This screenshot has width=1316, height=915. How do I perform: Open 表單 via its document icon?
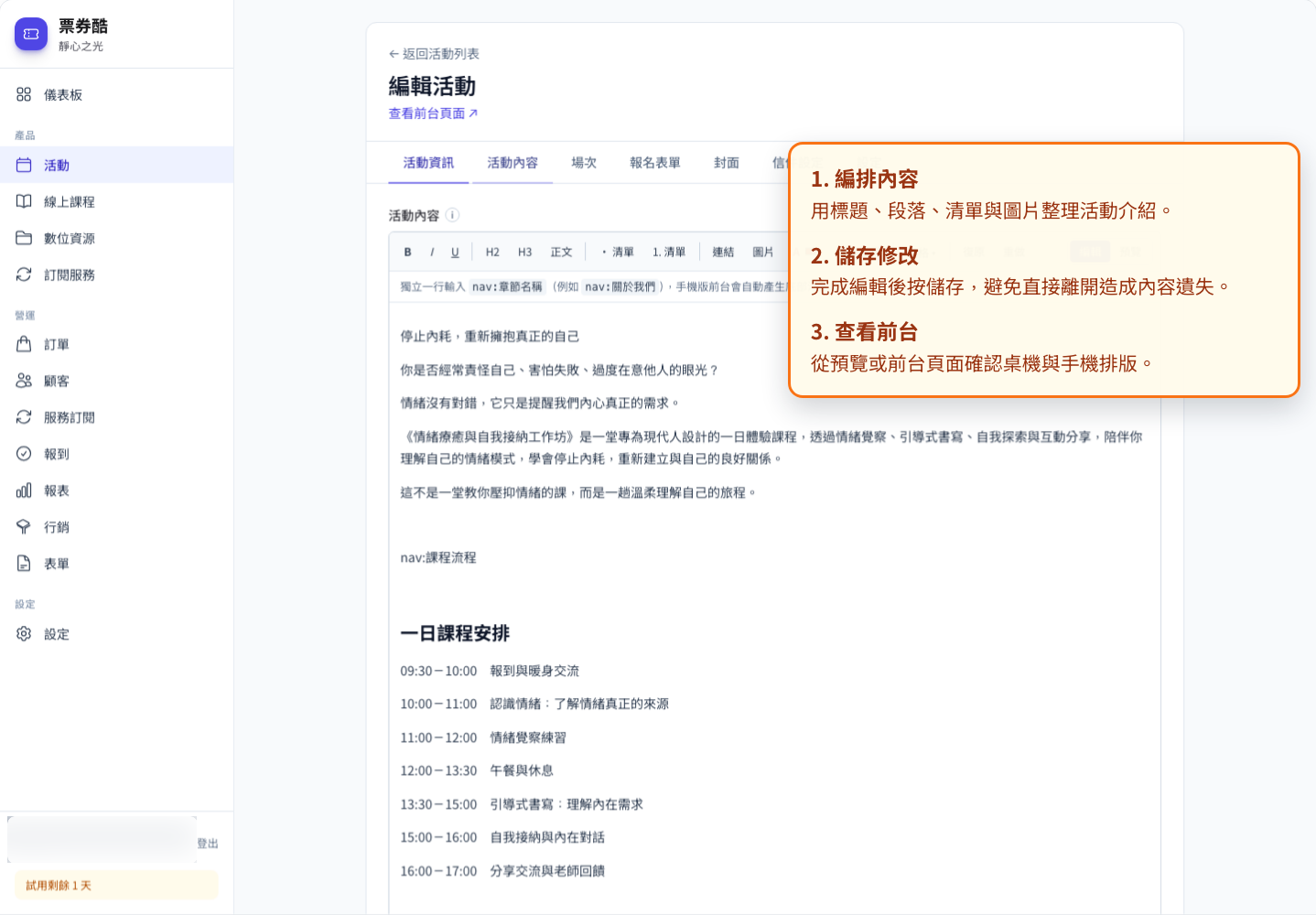[24, 564]
